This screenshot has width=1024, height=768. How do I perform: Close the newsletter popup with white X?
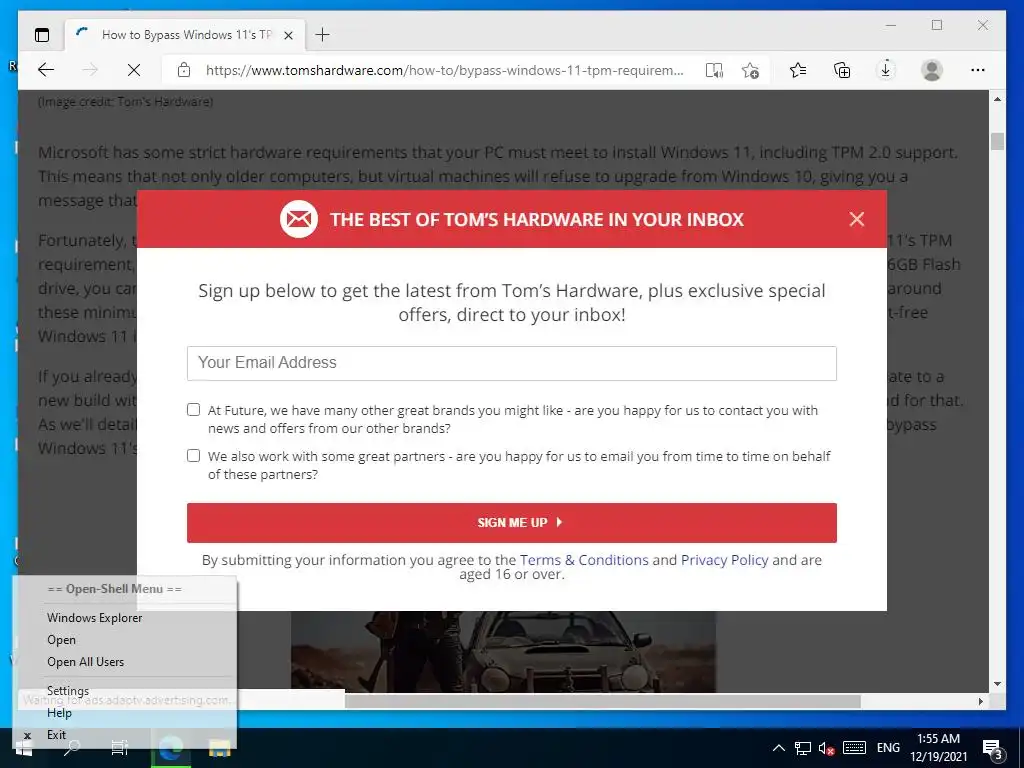click(857, 219)
